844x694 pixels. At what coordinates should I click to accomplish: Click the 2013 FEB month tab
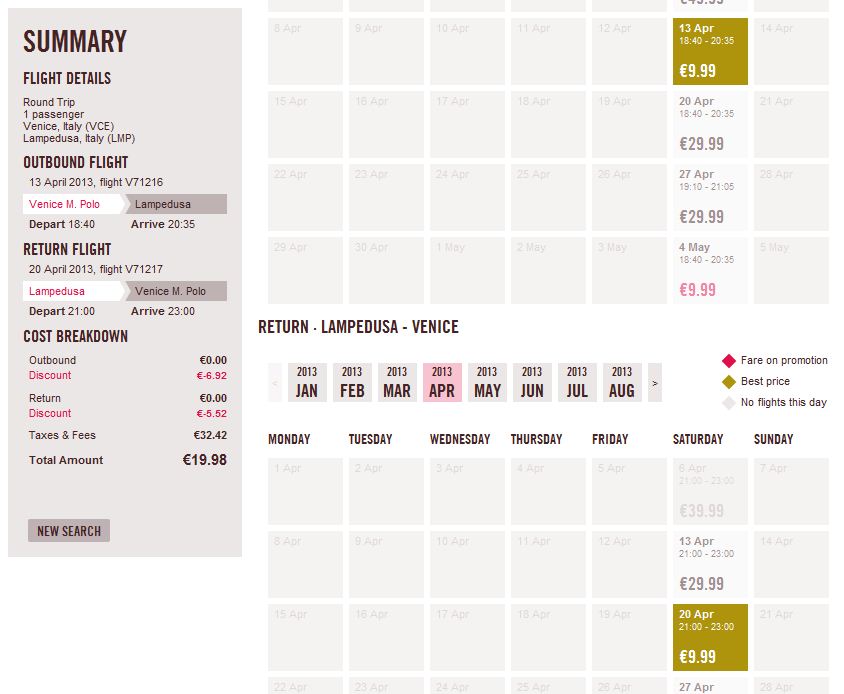coord(352,383)
